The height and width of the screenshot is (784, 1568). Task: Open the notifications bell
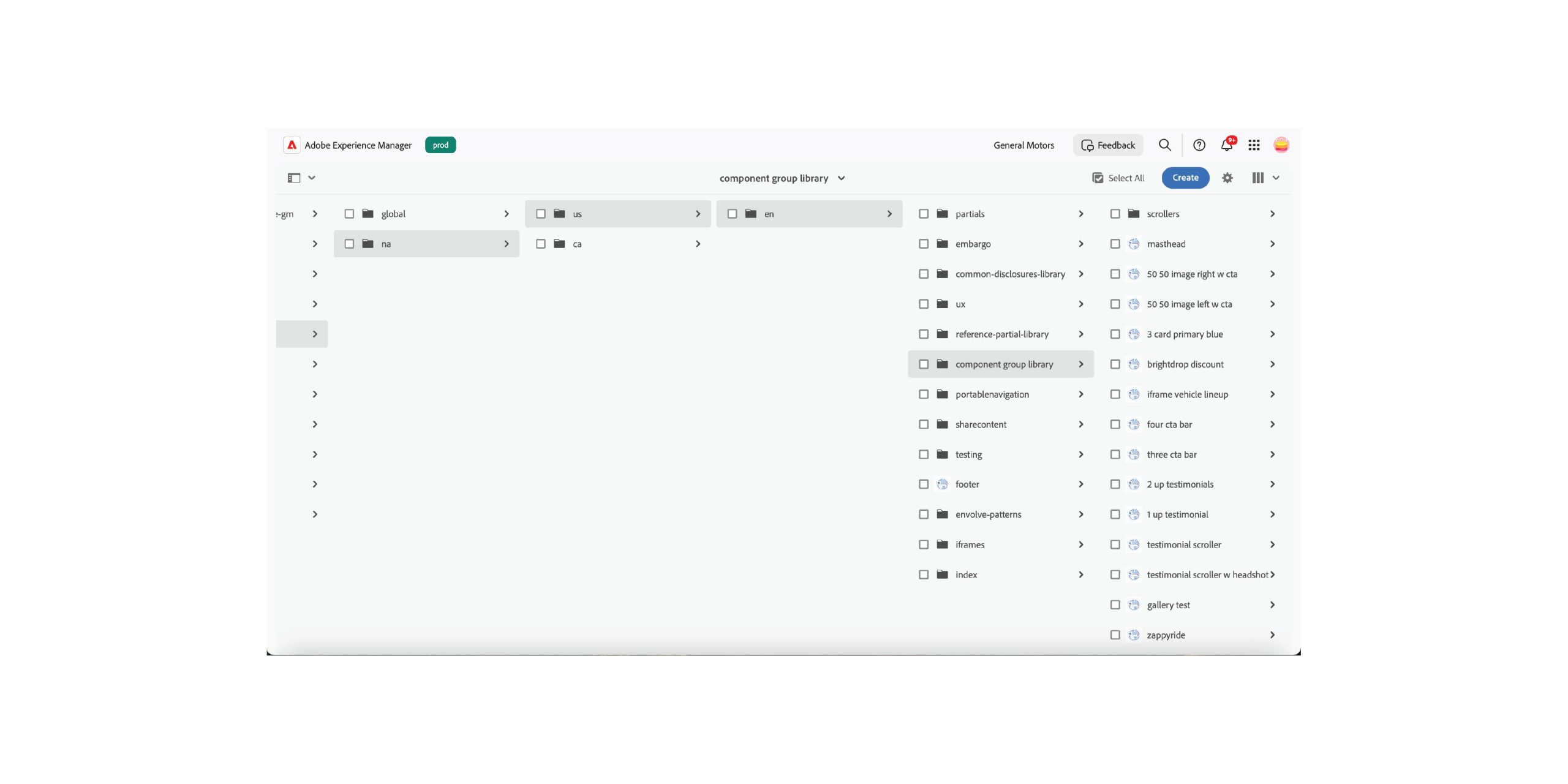coord(1226,145)
